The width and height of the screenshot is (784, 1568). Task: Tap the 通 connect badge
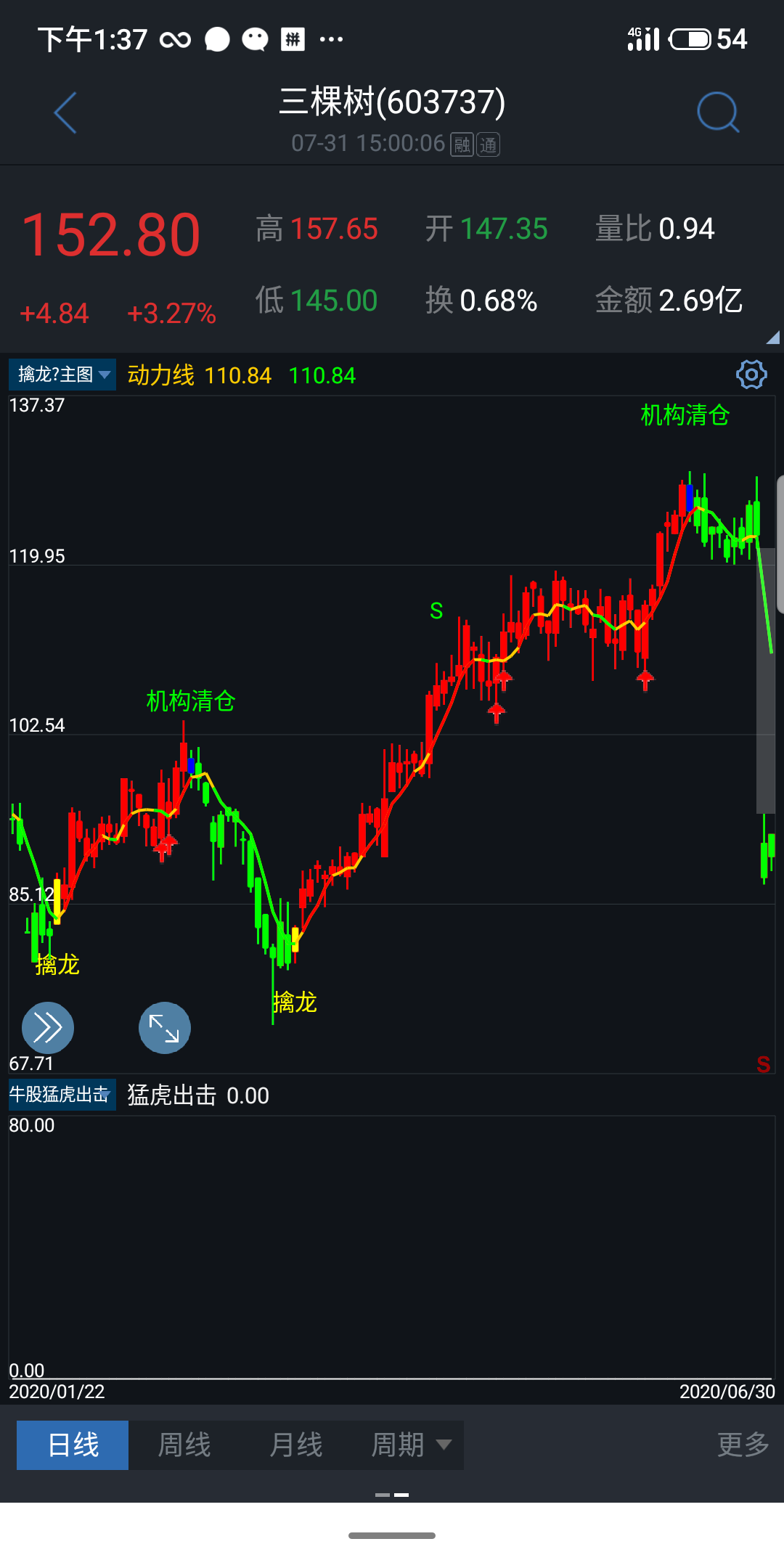(x=488, y=144)
